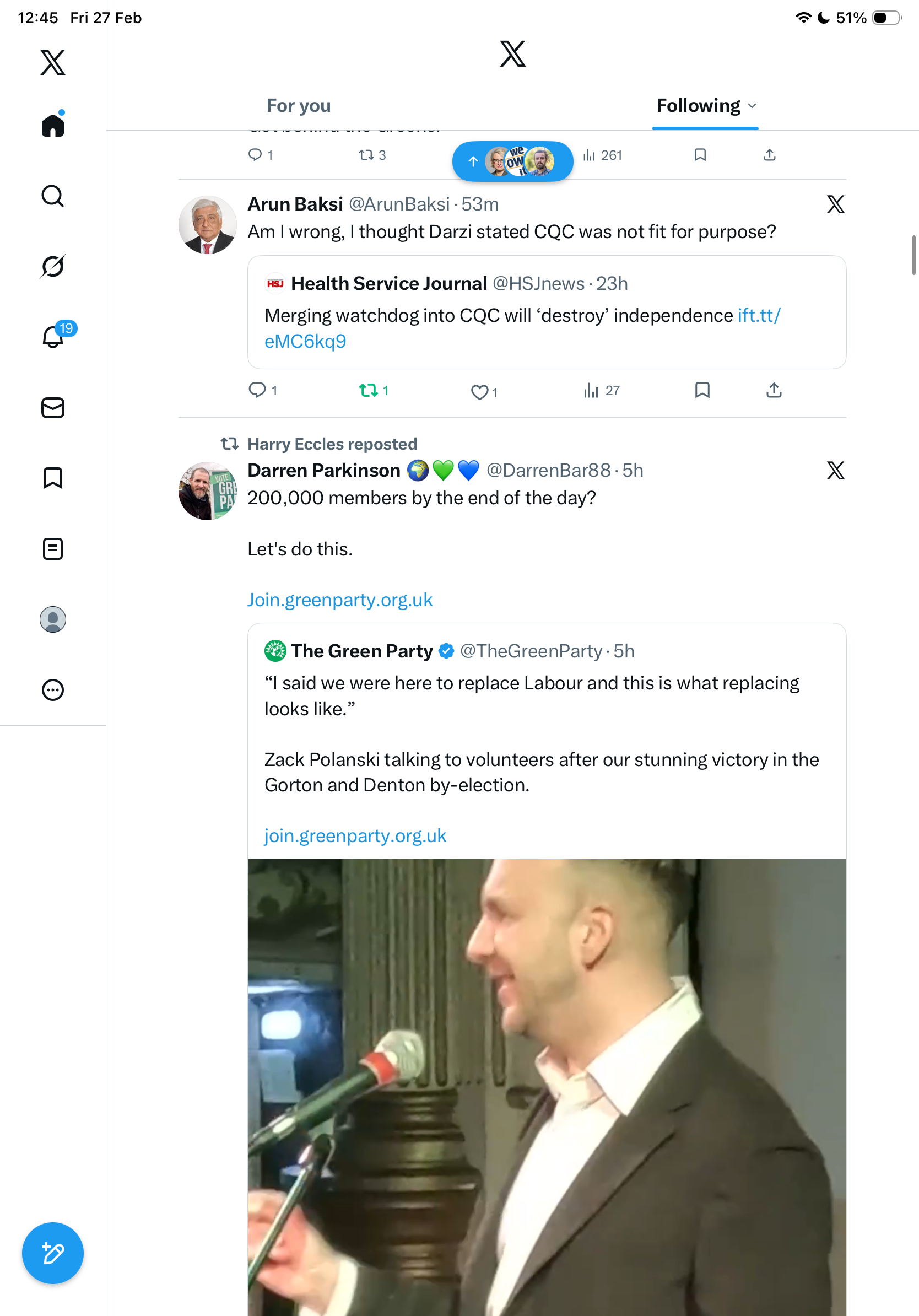Like Arun Baksi's post
919x1316 pixels.
click(x=479, y=392)
